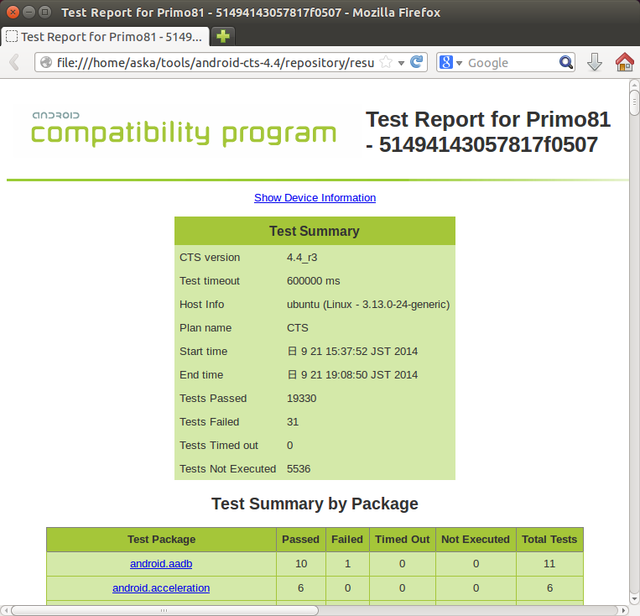The height and width of the screenshot is (616, 640).
Task: Select the Host Info ubuntu value
Action: click(368, 305)
